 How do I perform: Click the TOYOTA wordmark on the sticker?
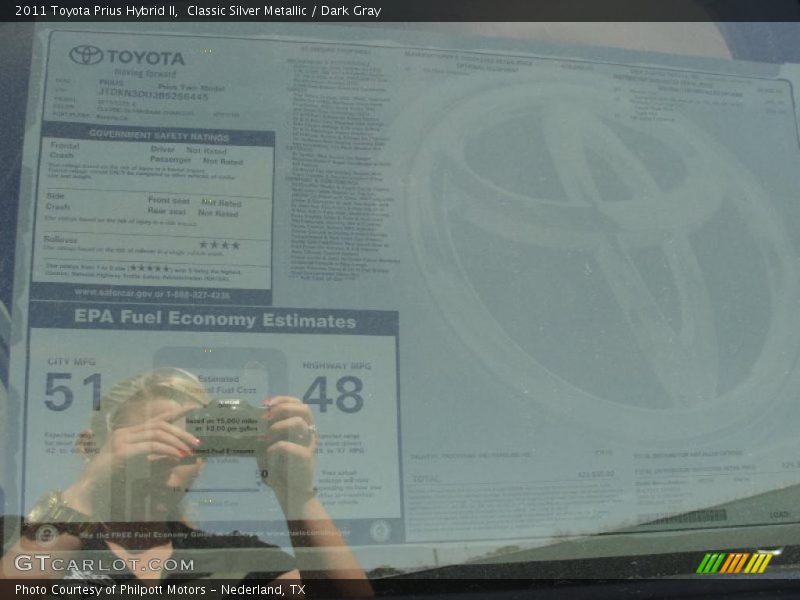point(145,58)
